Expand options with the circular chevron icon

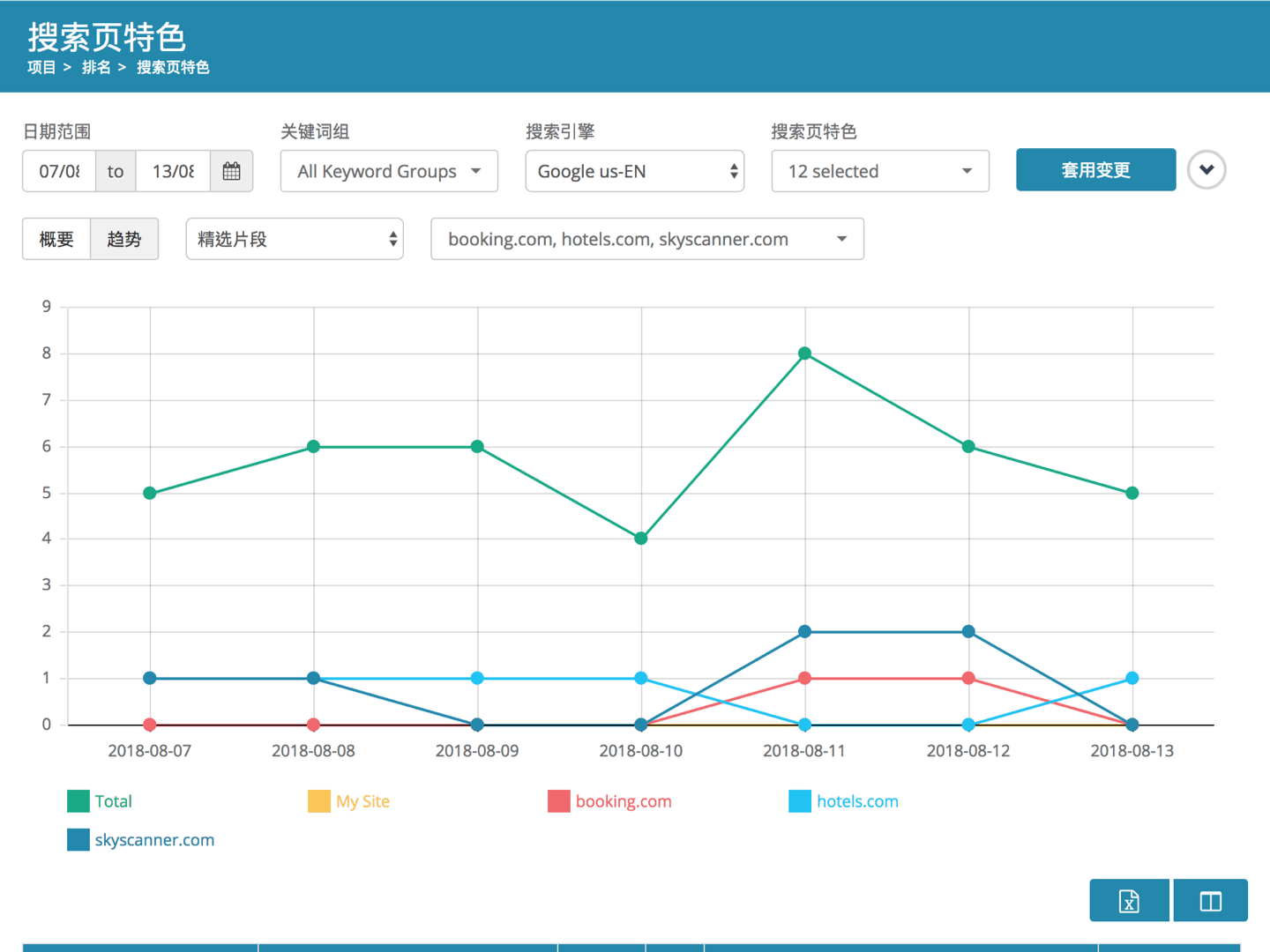click(1206, 170)
